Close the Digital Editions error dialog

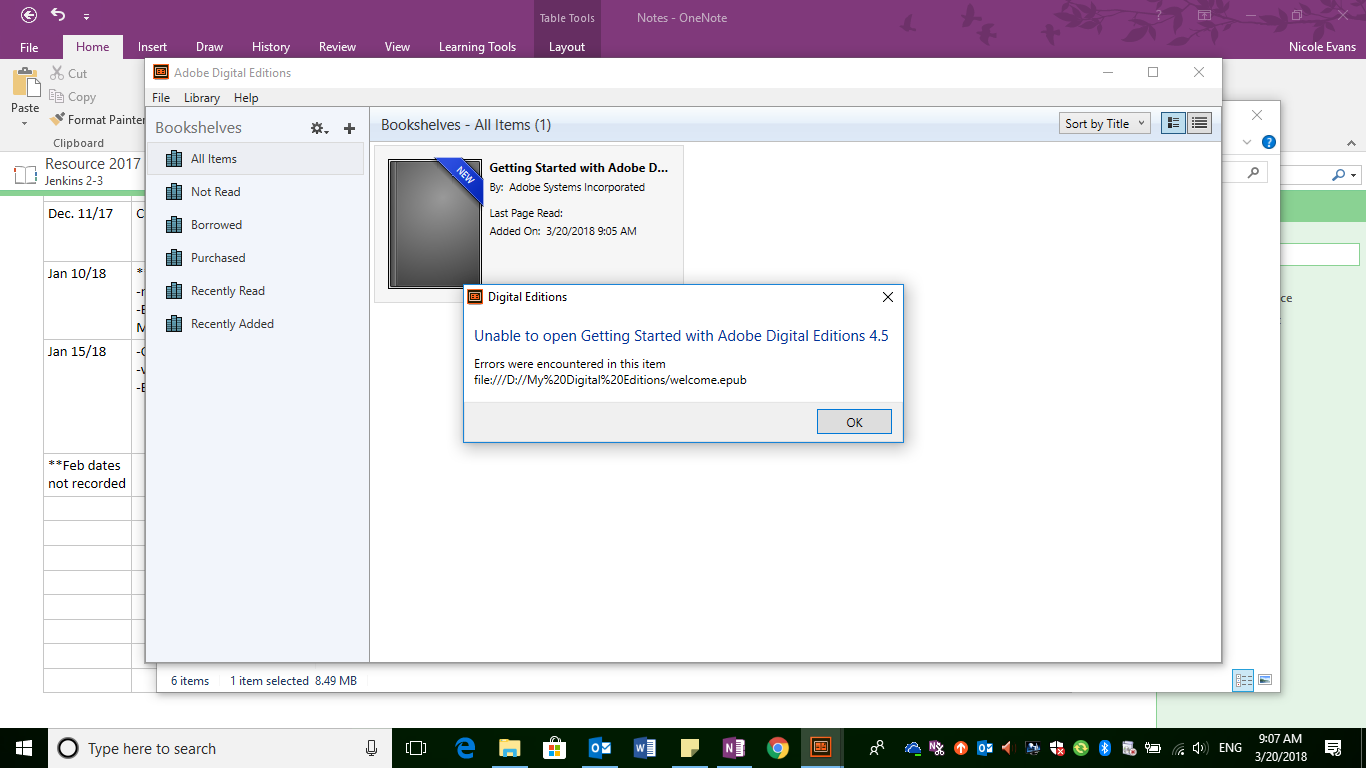[x=887, y=297]
